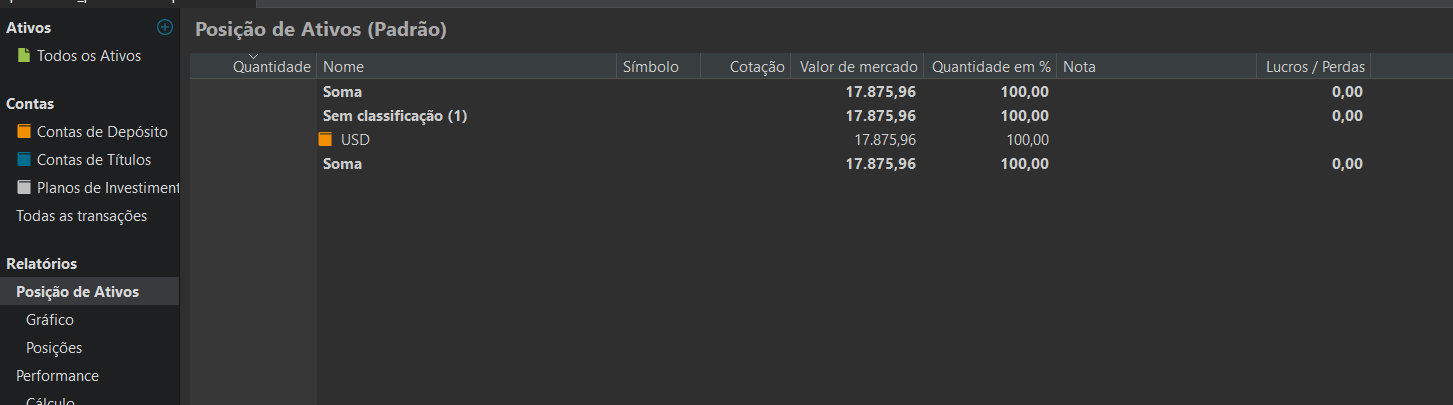Click the orange account icon beside USD row
The image size is (1453, 405).
click(325, 140)
